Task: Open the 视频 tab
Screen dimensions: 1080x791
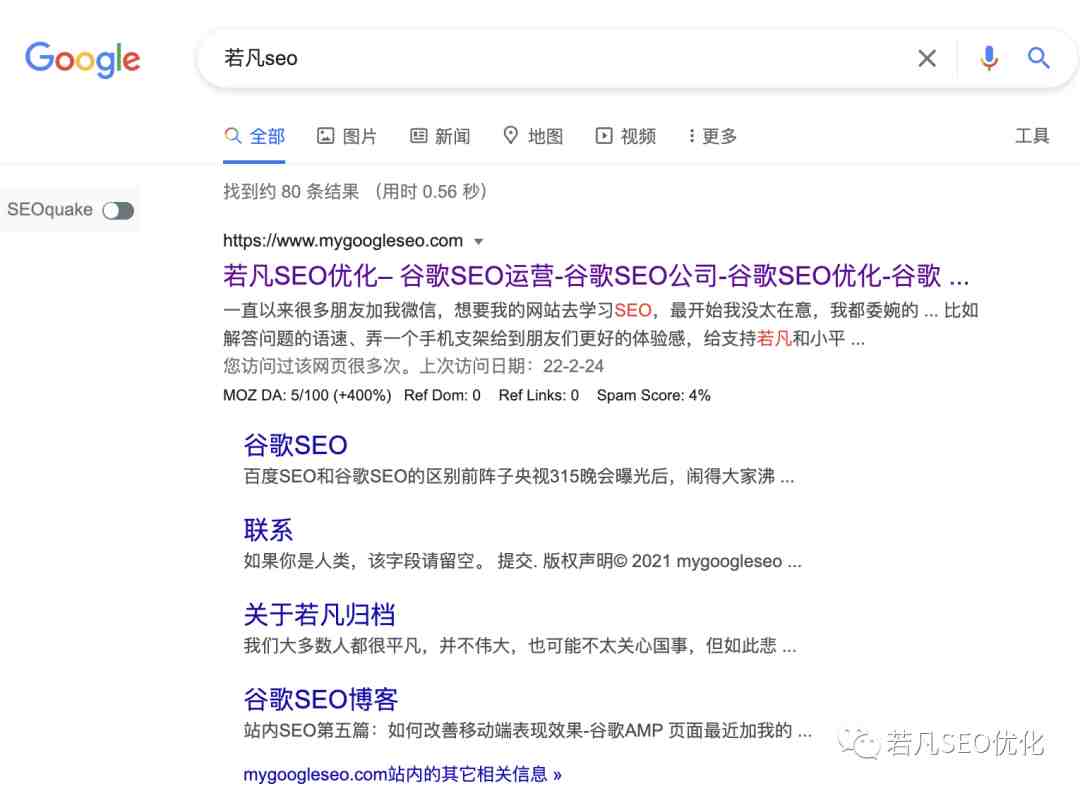Action: coord(626,136)
